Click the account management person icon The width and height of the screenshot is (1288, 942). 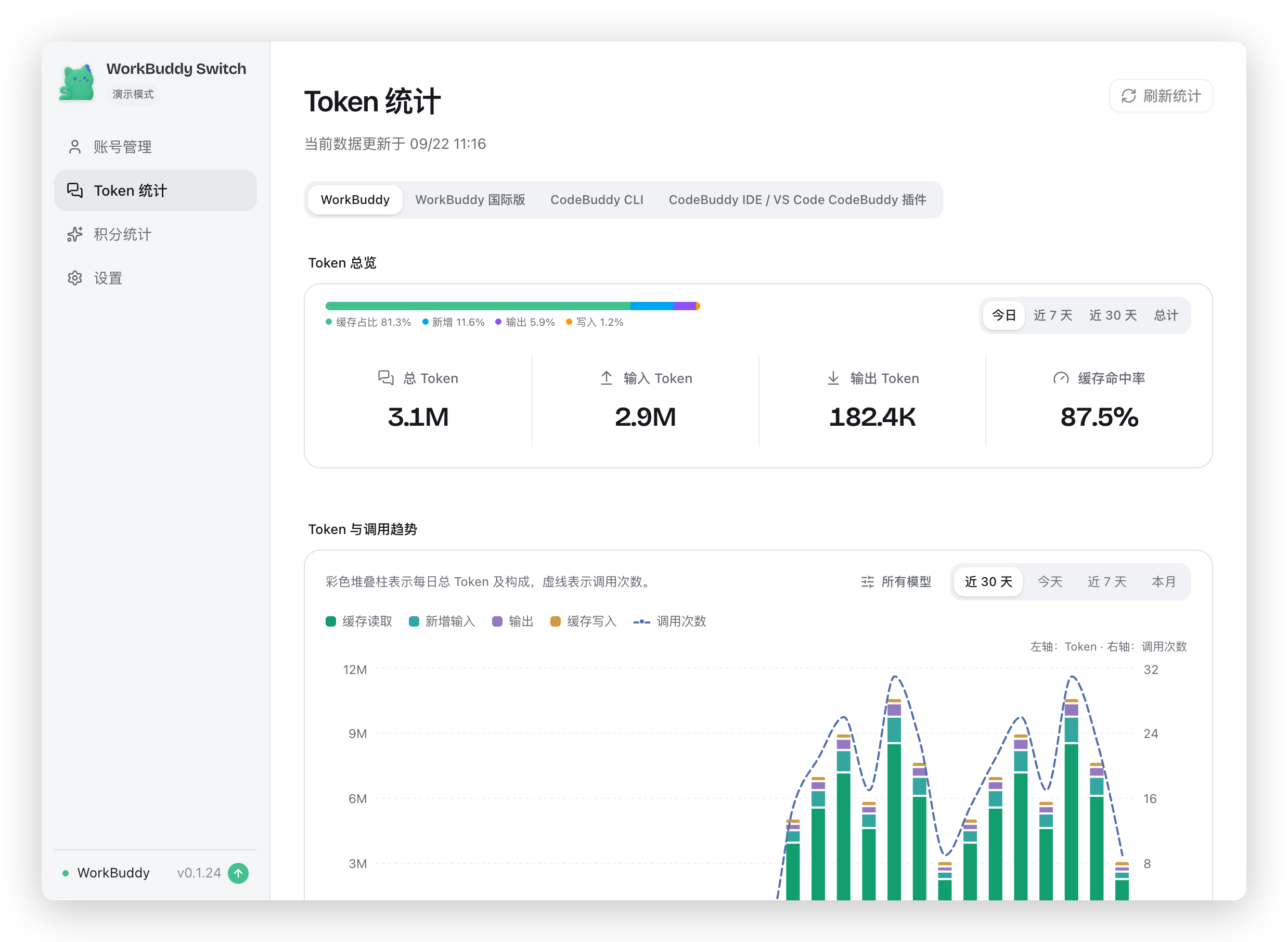coord(75,147)
